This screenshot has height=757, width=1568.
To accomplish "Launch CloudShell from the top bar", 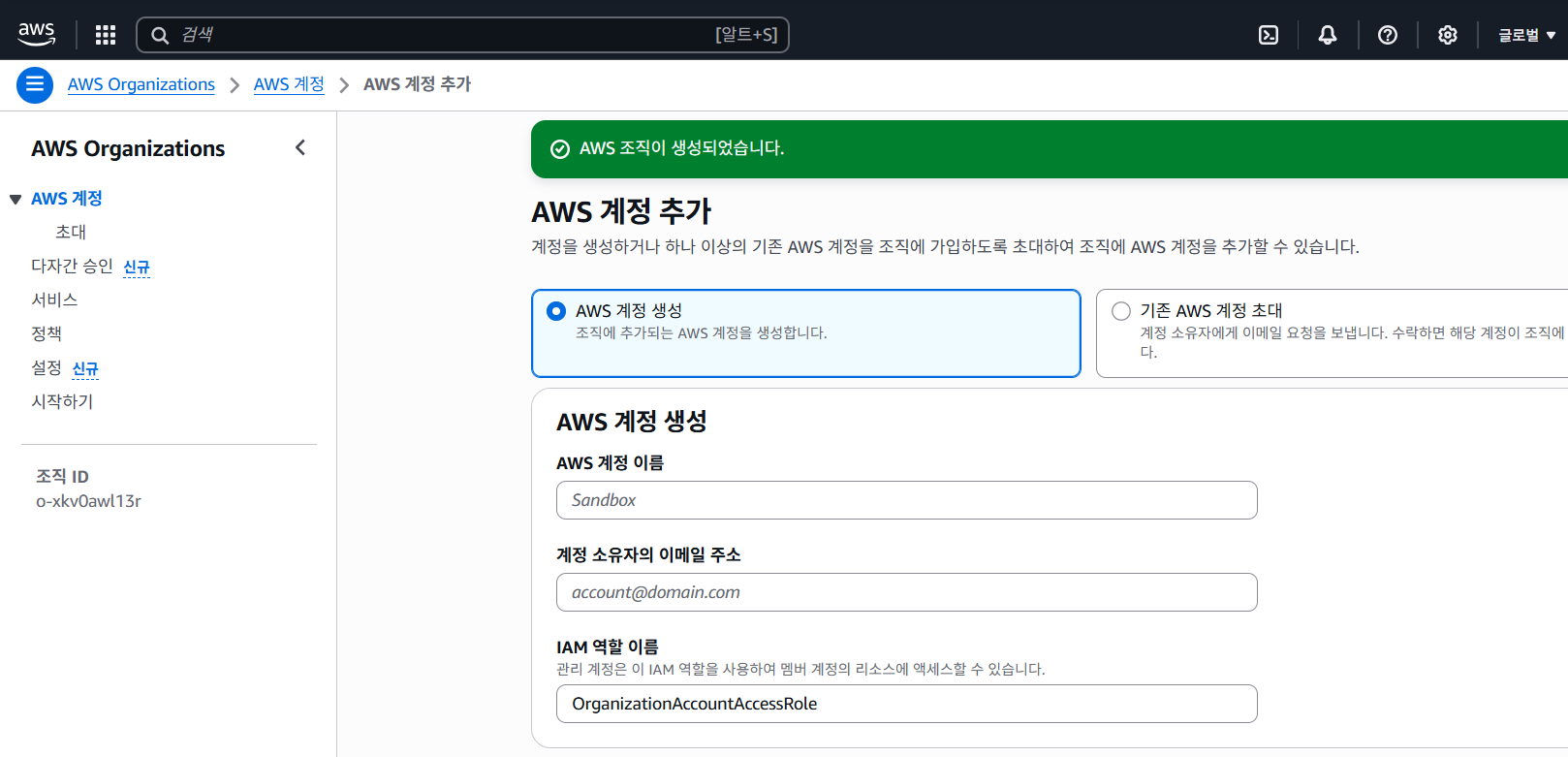I will tap(1269, 35).
